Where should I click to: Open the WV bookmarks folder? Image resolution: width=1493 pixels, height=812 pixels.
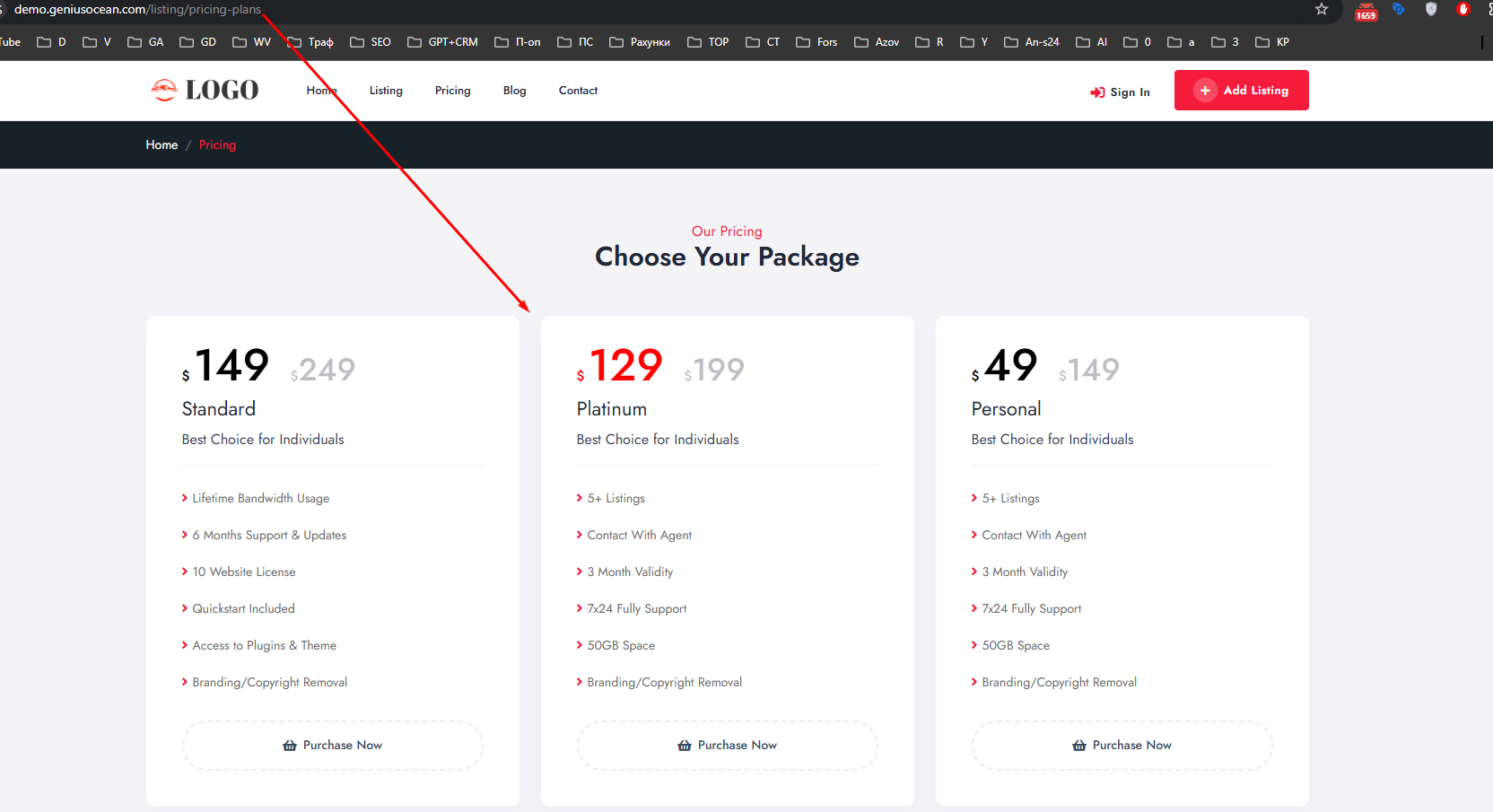click(x=251, y=42)
